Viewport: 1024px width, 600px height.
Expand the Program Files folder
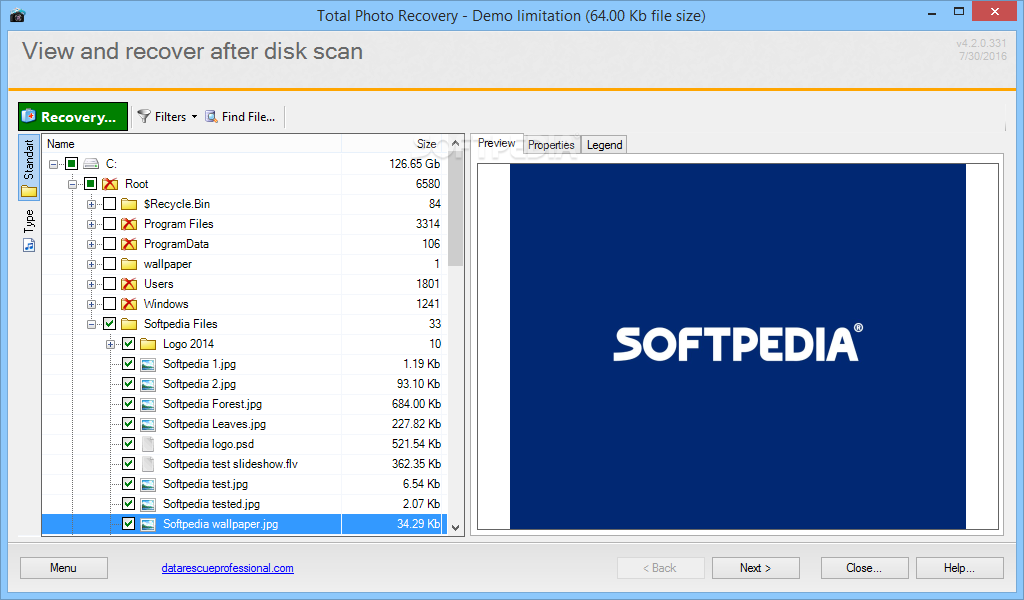point(91,225)
